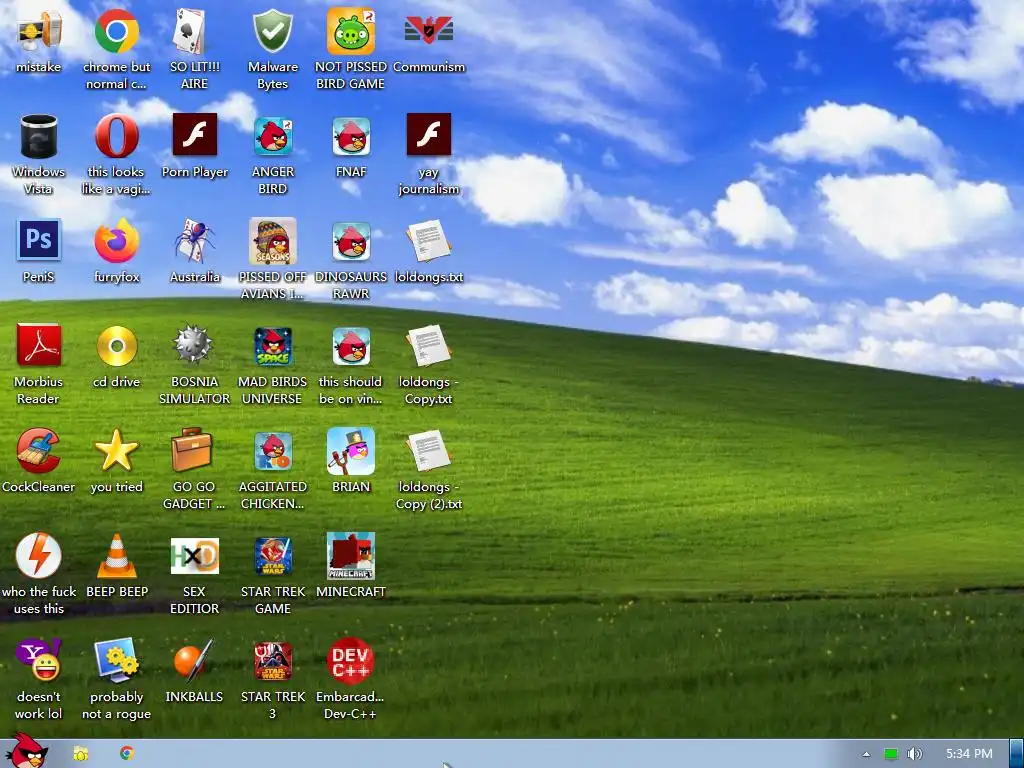
Task: Select the 'this should be on vin...' icon
Action: [351, 347]
